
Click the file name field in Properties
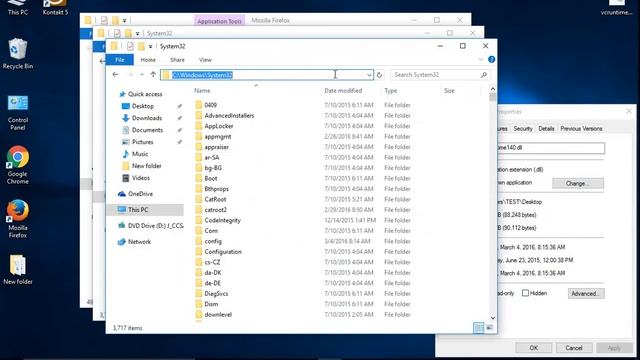click(x=551, y=148)
